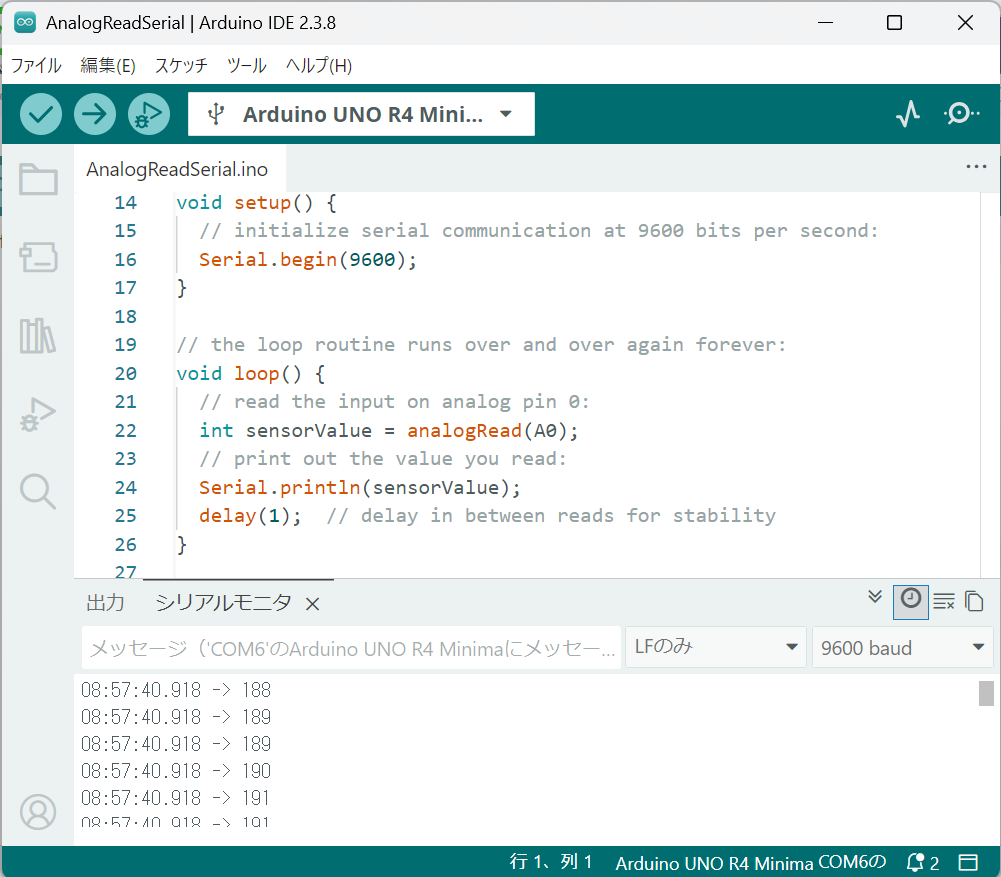Click the Upload arrow button

[95, 114]
